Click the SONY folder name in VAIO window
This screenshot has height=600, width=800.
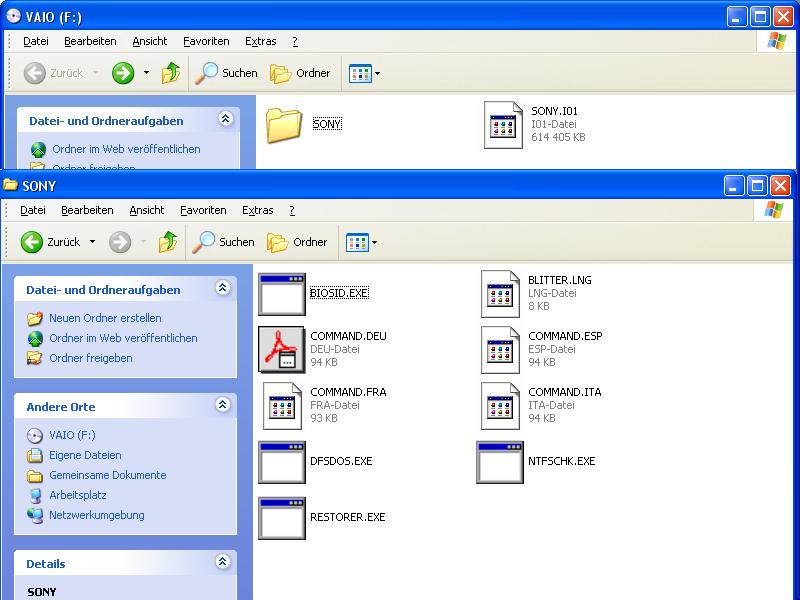tap(327, 124)
